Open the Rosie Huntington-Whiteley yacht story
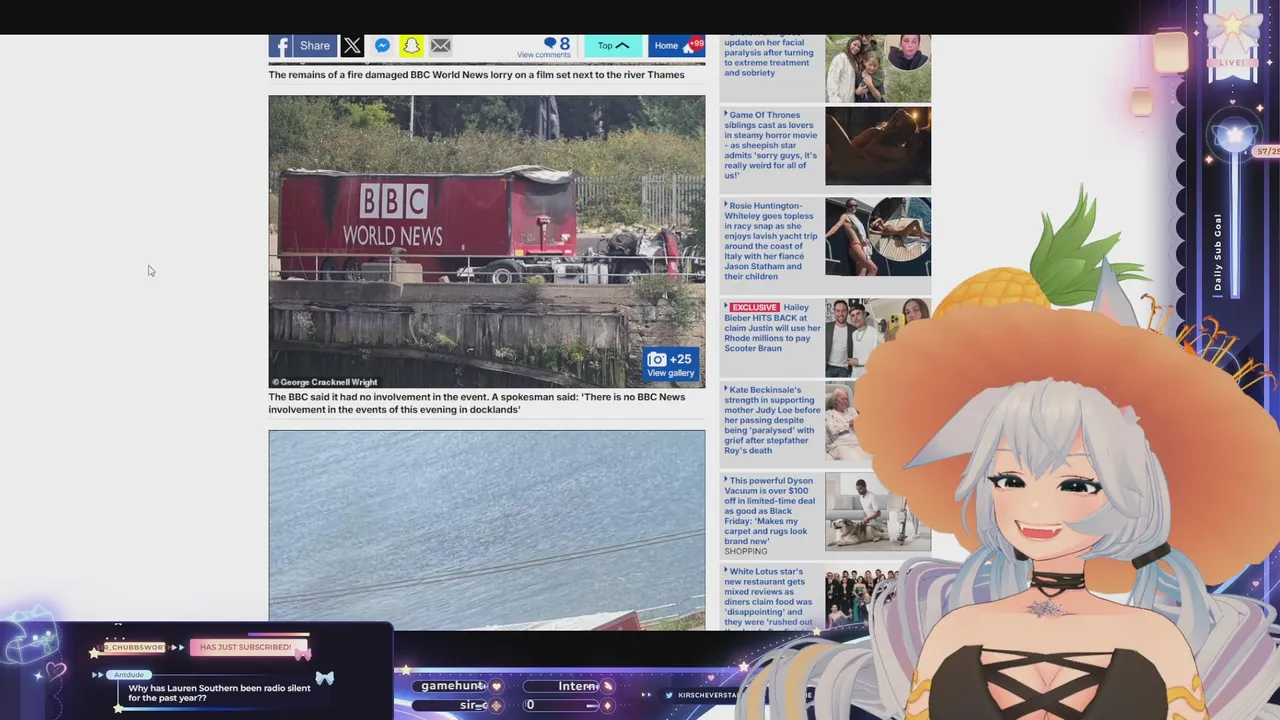 pyautogui.click(x=771, y=241)
